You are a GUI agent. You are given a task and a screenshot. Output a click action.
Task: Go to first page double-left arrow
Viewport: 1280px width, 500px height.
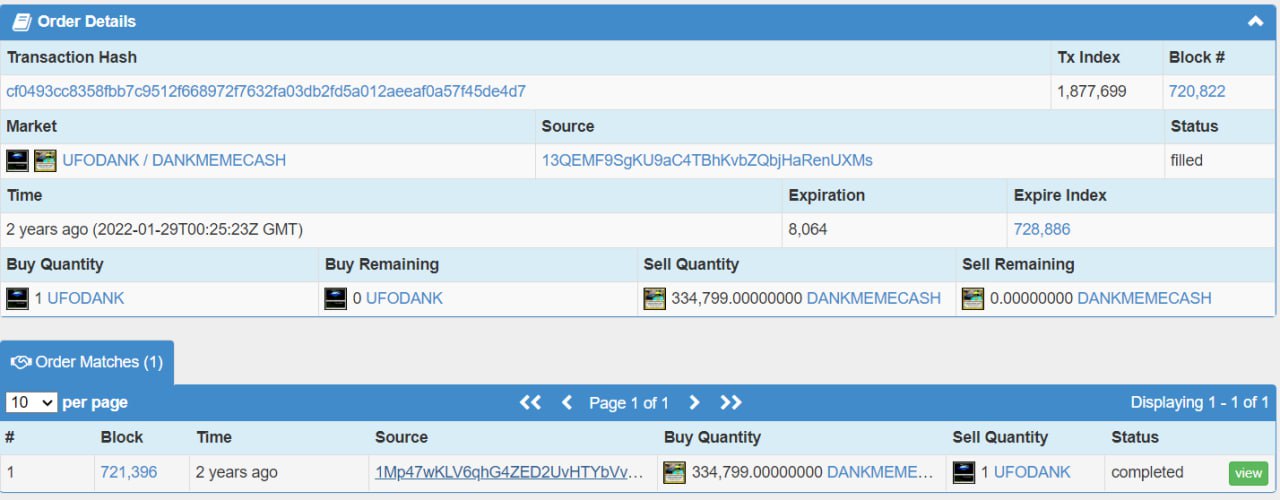530,402
